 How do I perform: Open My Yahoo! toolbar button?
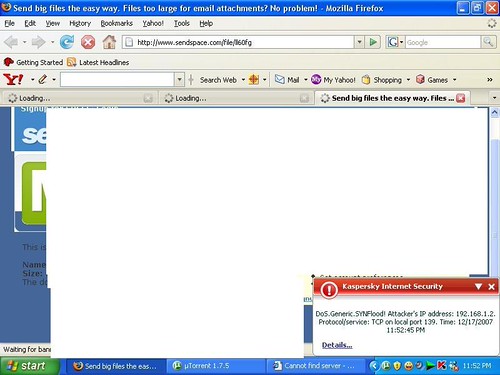(333, 80)
